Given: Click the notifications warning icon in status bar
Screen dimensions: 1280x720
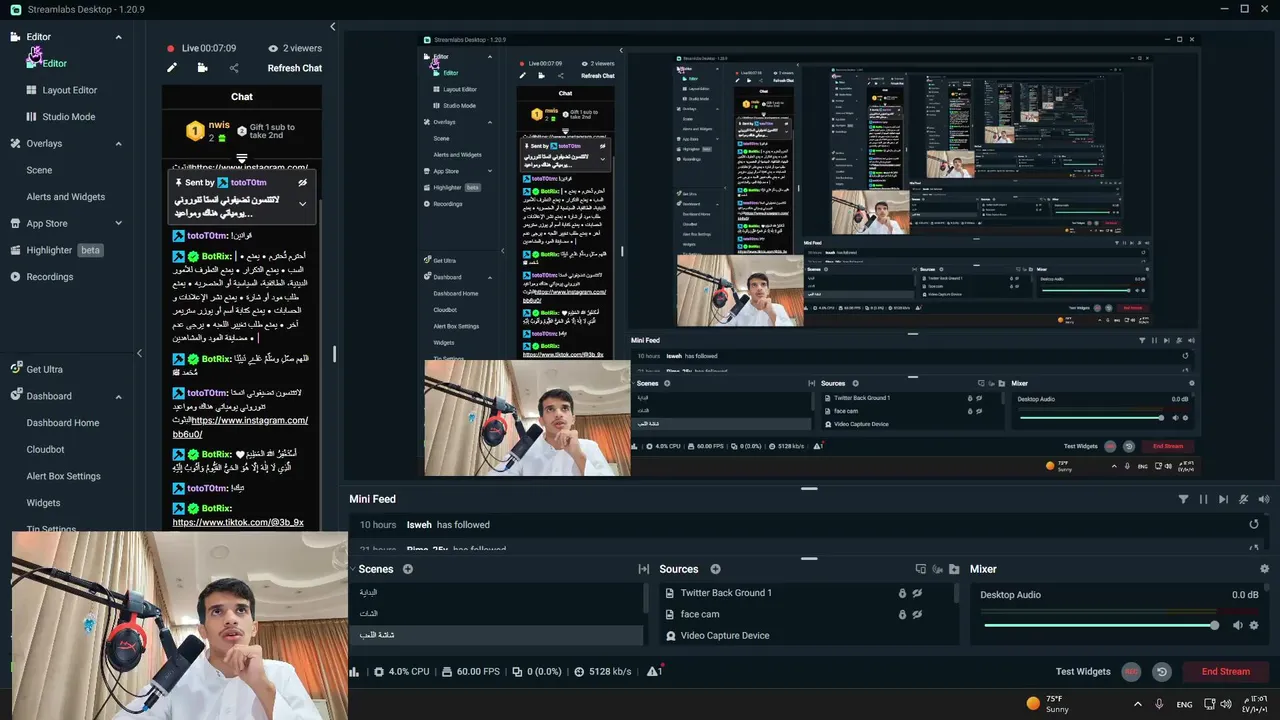Looking at the screenshot, I should (654, 671).
